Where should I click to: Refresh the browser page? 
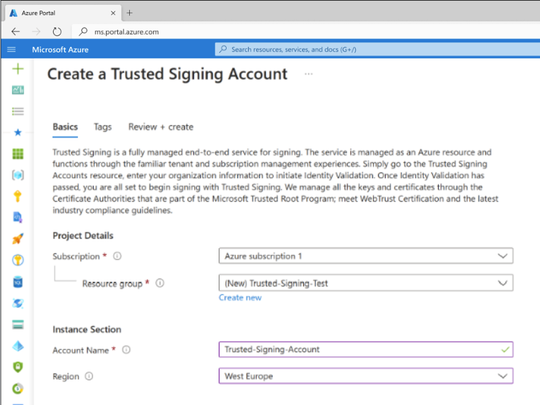pyautogui.click(x=57, y=32)
